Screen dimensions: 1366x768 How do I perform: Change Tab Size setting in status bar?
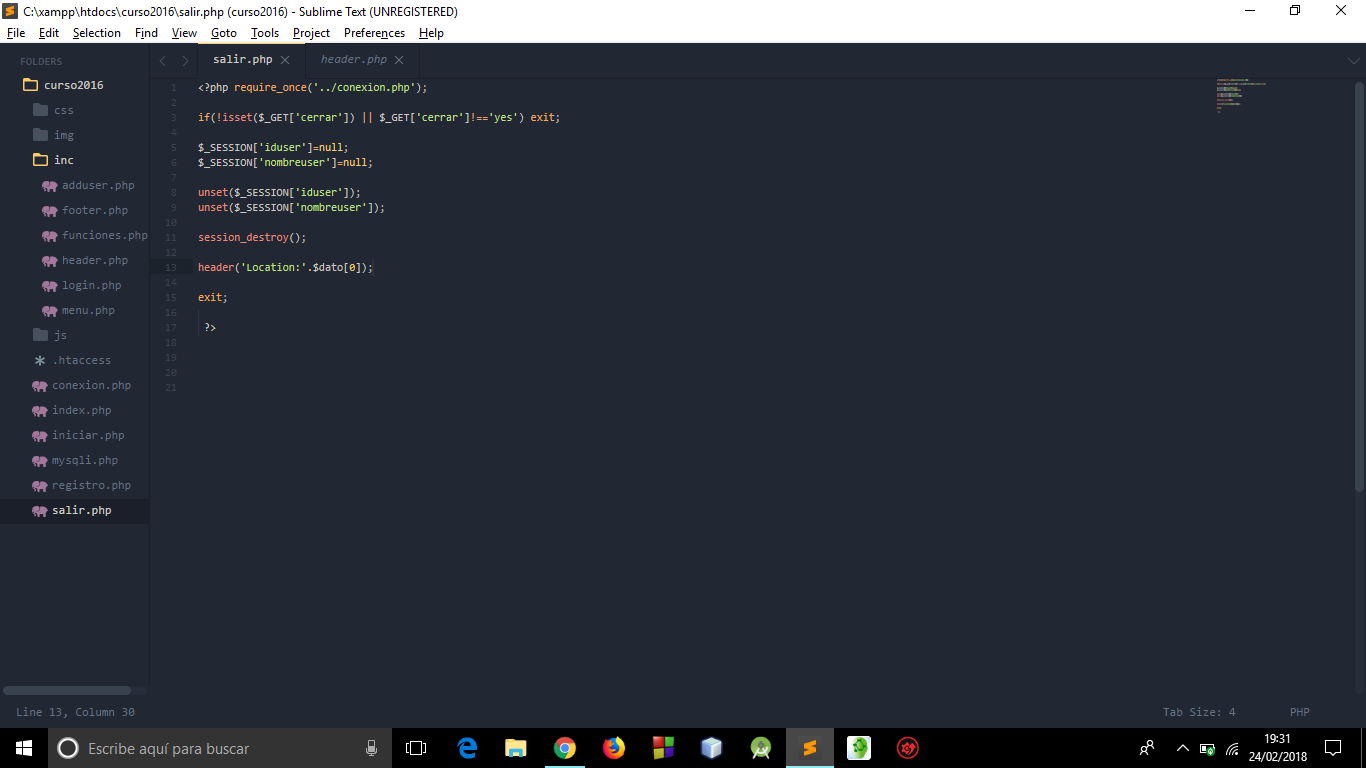point(1199,712)
